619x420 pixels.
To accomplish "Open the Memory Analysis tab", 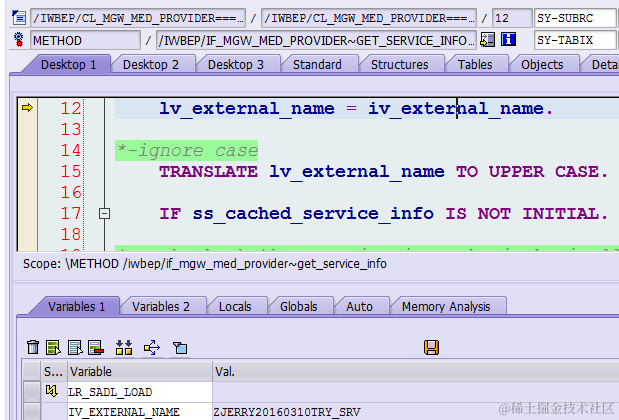I will (x=446, y=306).
